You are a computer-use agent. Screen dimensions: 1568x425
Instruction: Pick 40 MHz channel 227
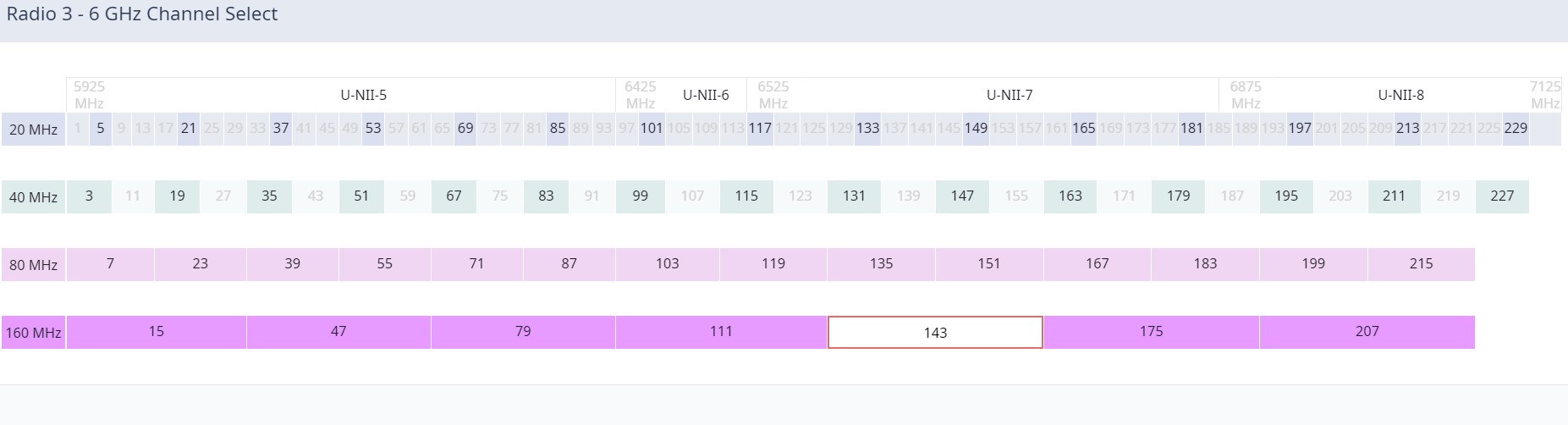click(1502, 196)
